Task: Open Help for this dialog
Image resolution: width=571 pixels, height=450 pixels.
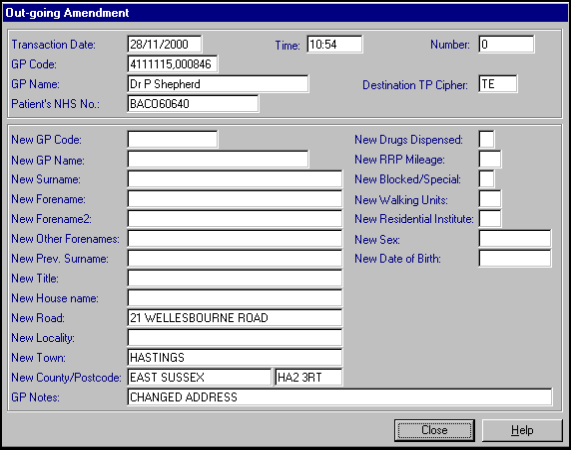Action: [522, 430]
